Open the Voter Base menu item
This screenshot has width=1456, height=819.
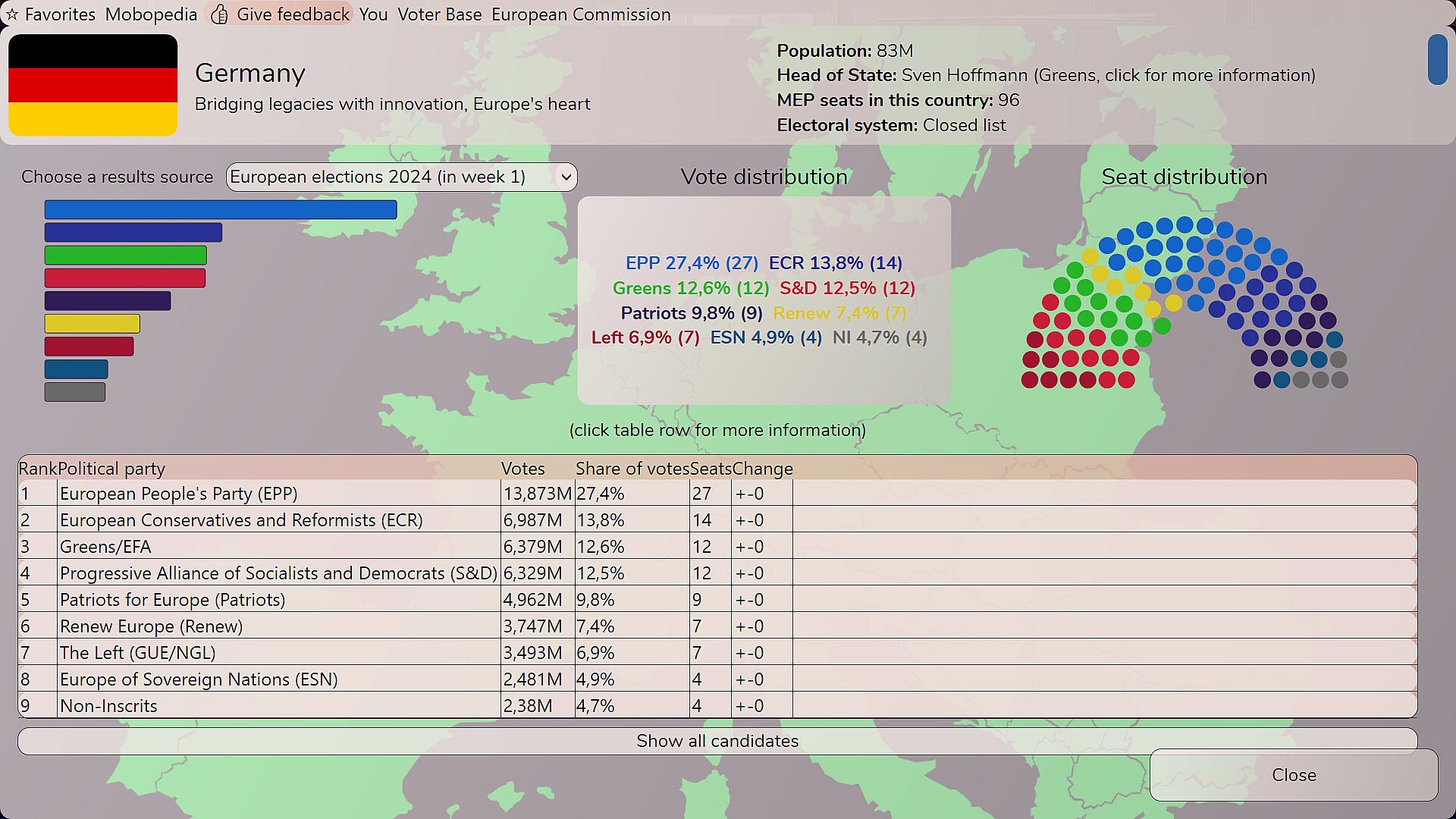[x=439, y=14]
